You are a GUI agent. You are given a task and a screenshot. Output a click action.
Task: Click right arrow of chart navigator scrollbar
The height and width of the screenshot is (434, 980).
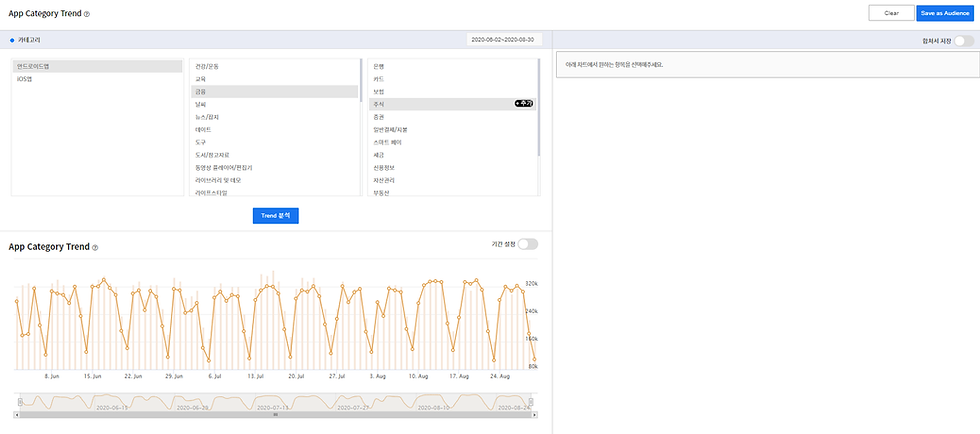(536, 415)
